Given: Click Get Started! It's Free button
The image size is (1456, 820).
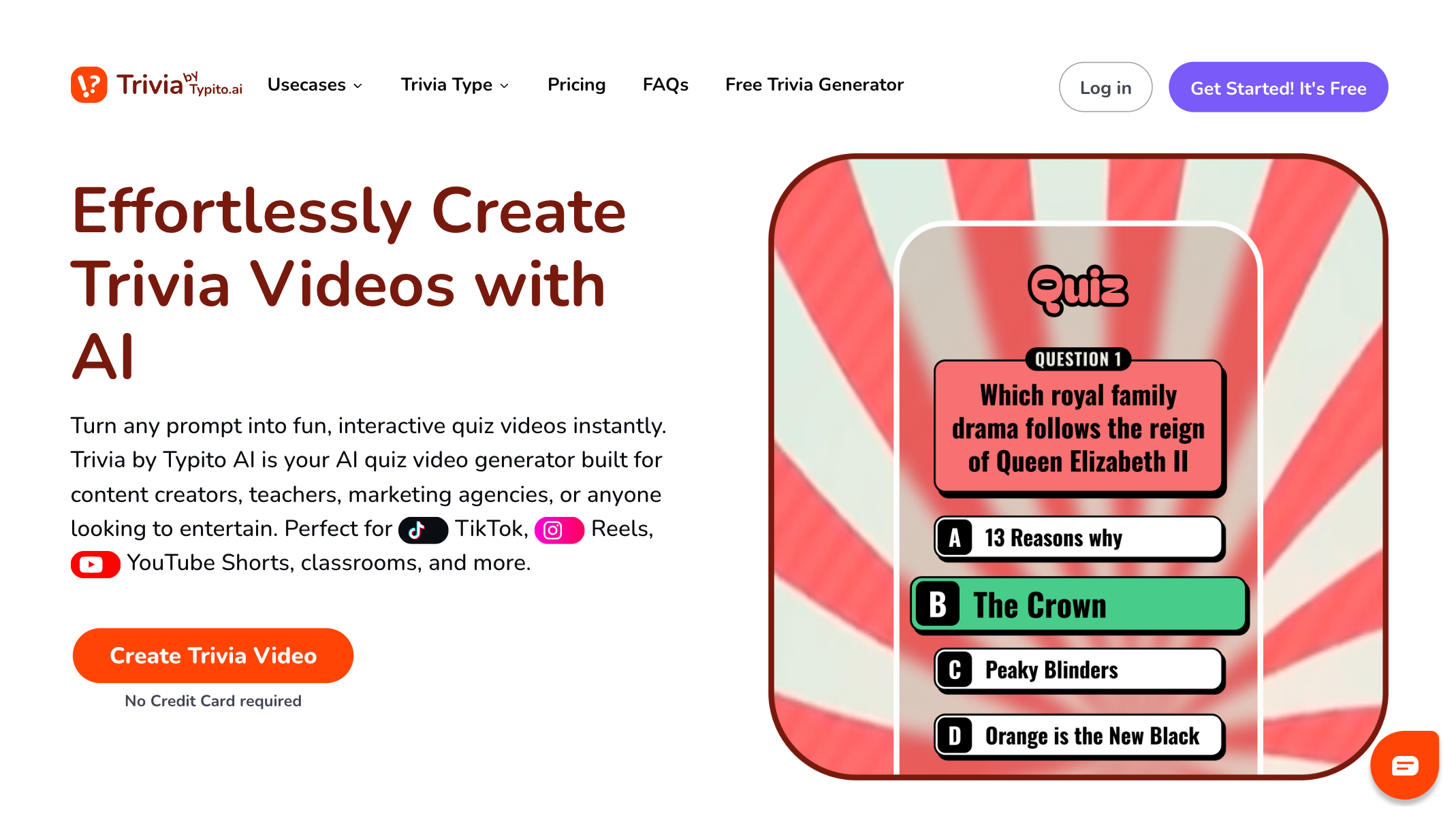Looking at the screenshot, I should (x=1278, y=87).
